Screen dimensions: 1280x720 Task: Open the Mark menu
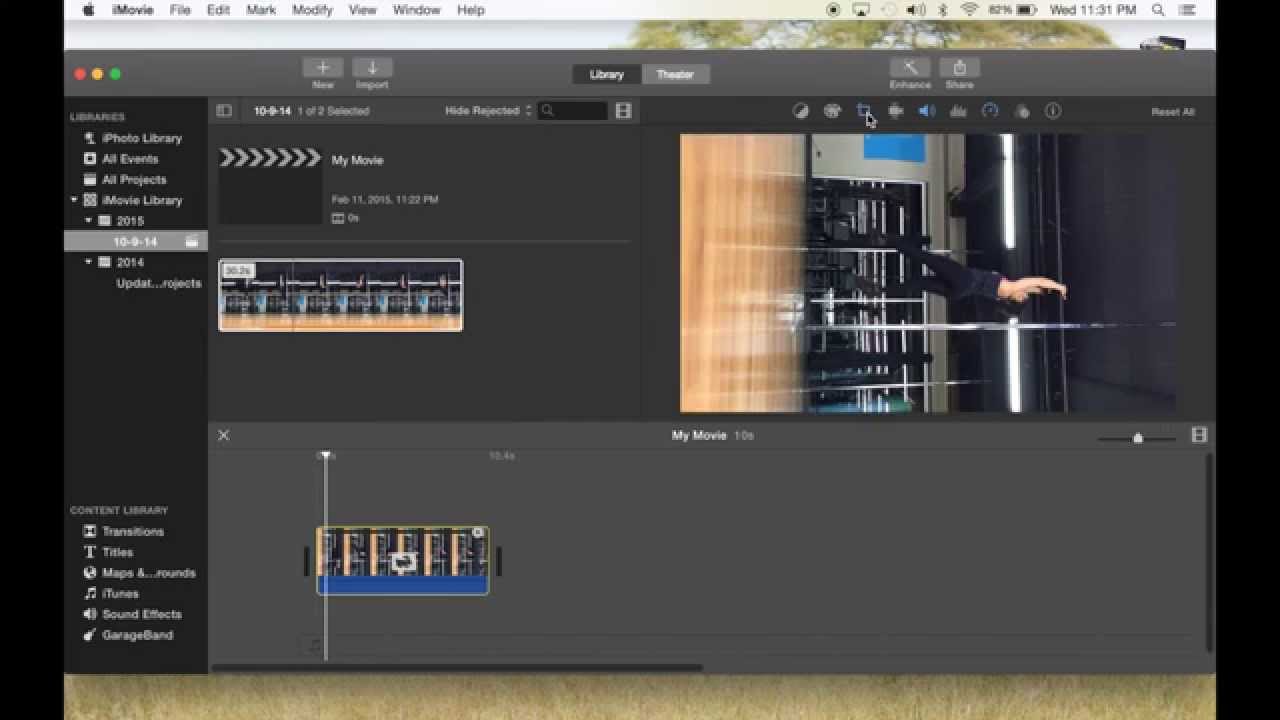(x=261, y=10)
